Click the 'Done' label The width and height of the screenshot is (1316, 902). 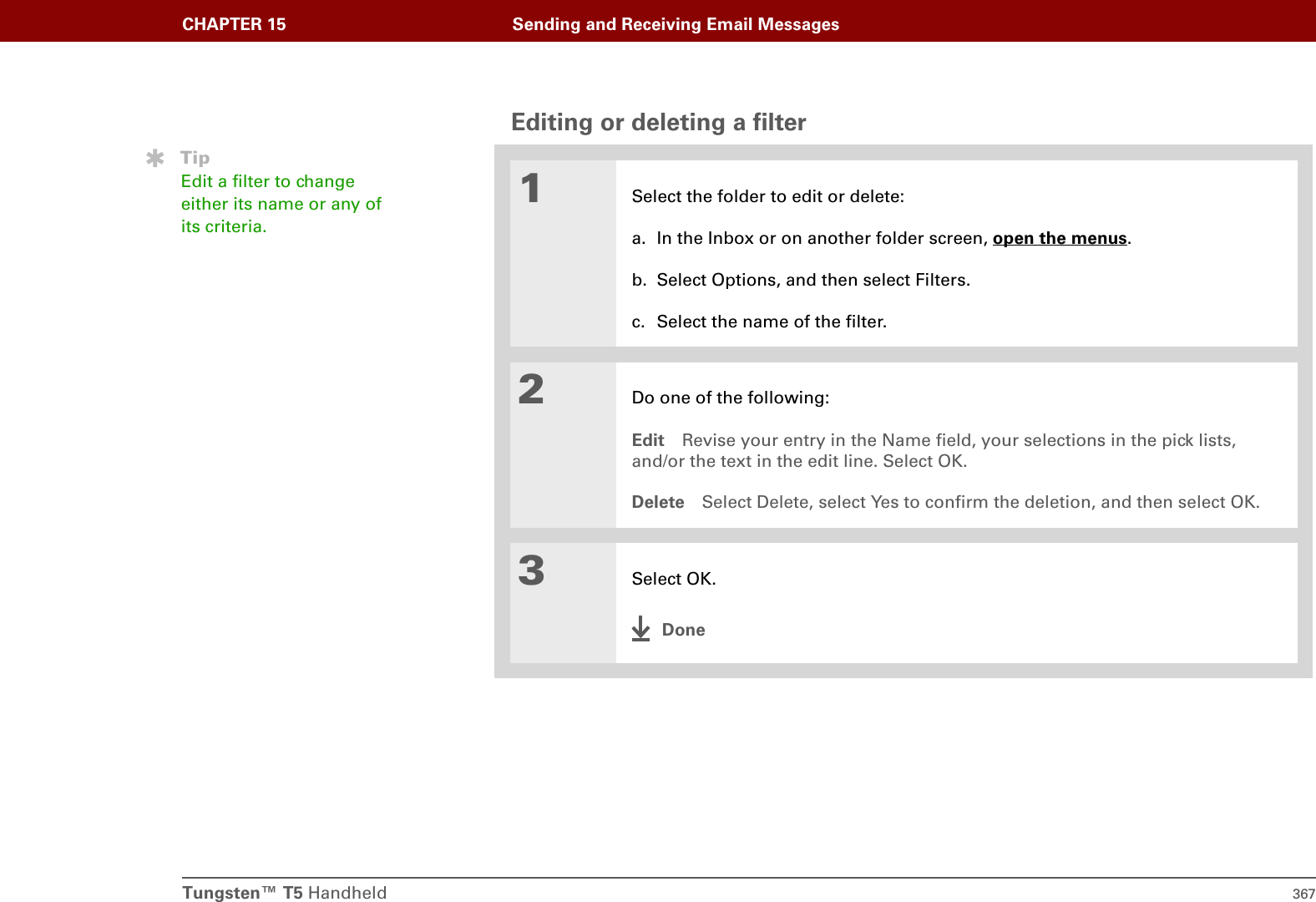pyautogui.click(x=683, y=631)
